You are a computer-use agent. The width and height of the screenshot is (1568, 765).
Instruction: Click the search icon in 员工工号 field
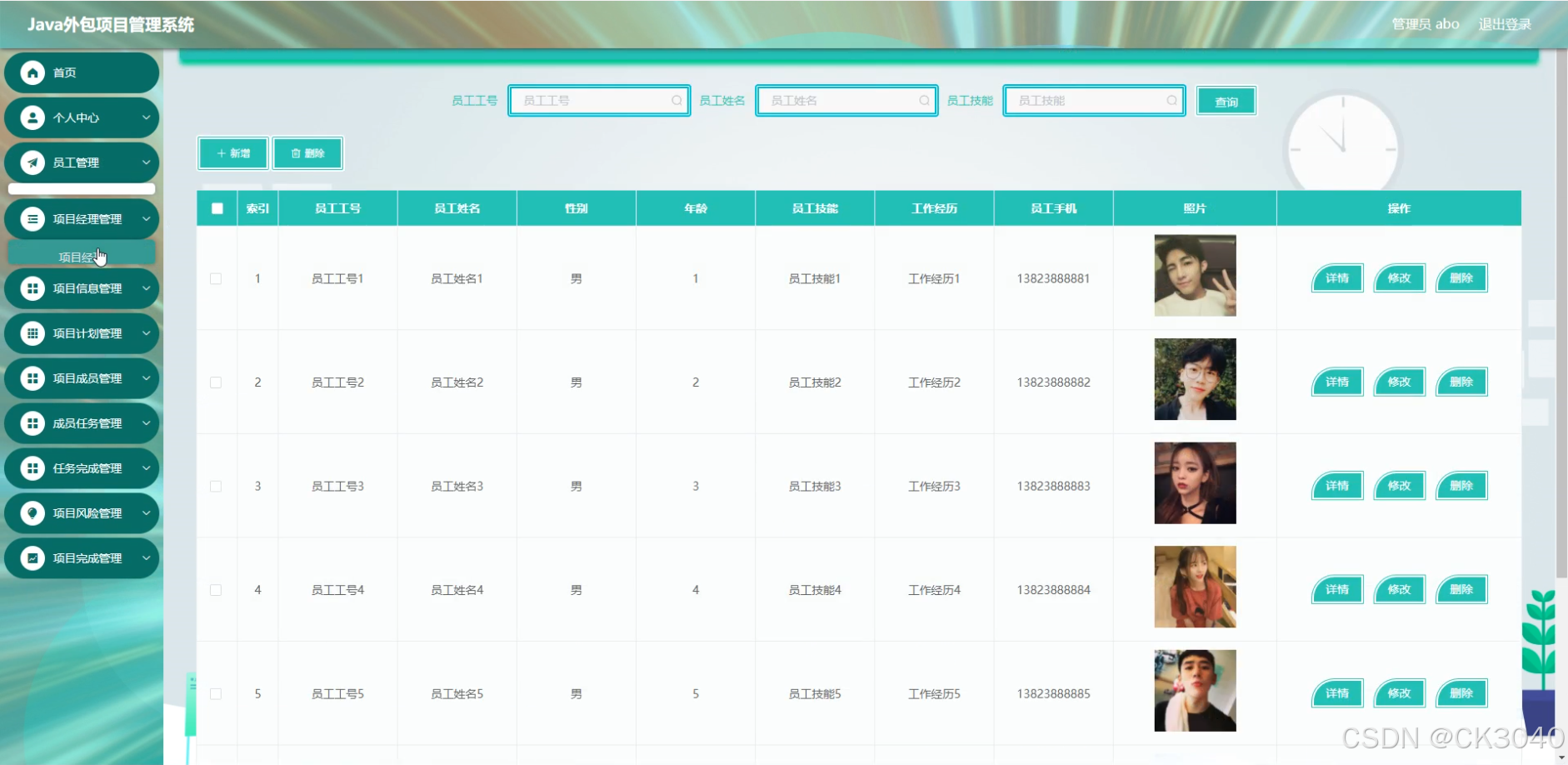click(677, 101)
